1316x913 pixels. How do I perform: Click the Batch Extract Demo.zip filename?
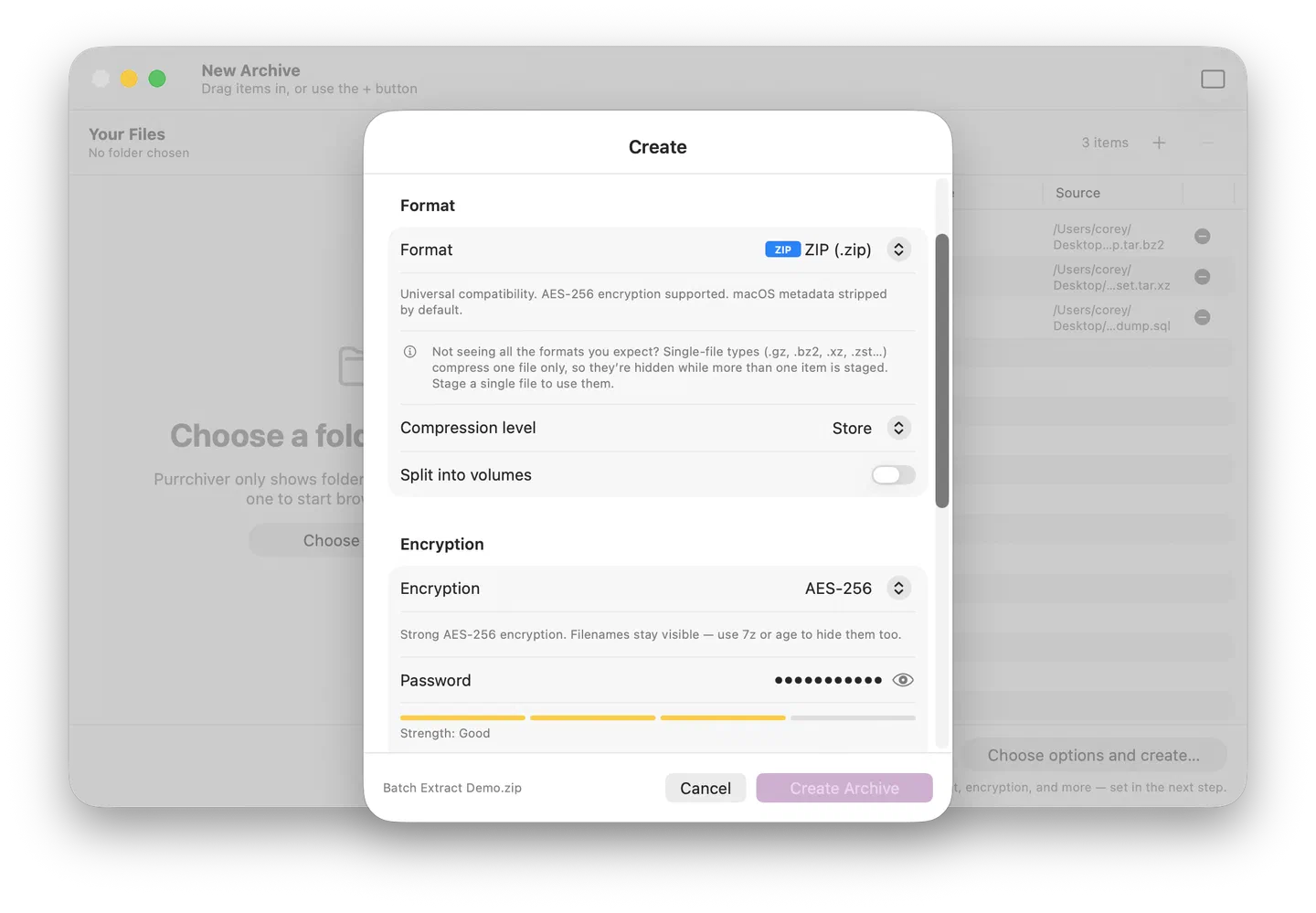(x=452, y=788)
